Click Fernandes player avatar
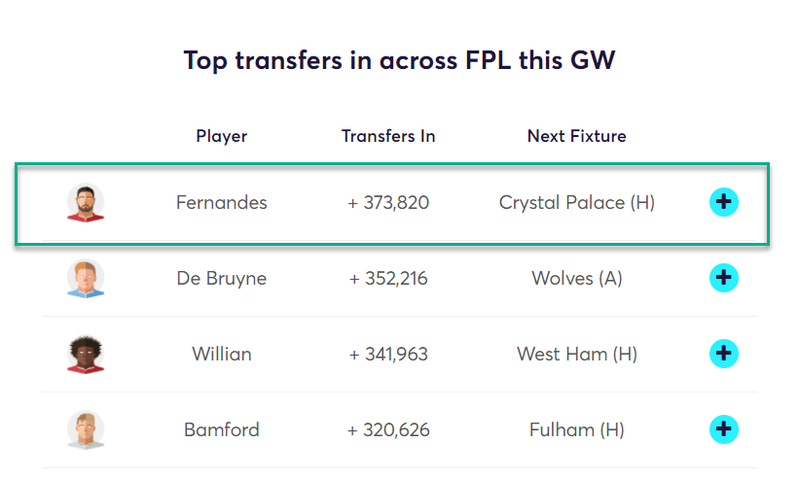The width and height of the screenshot is (800, 478). coord(86,203)
